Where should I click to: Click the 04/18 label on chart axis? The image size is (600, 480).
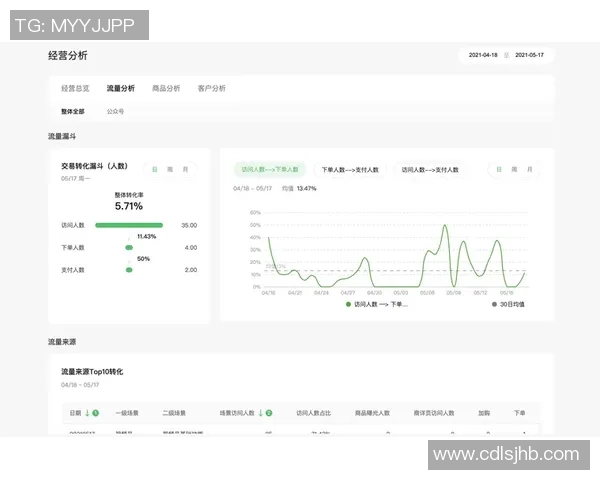[268, 293]
